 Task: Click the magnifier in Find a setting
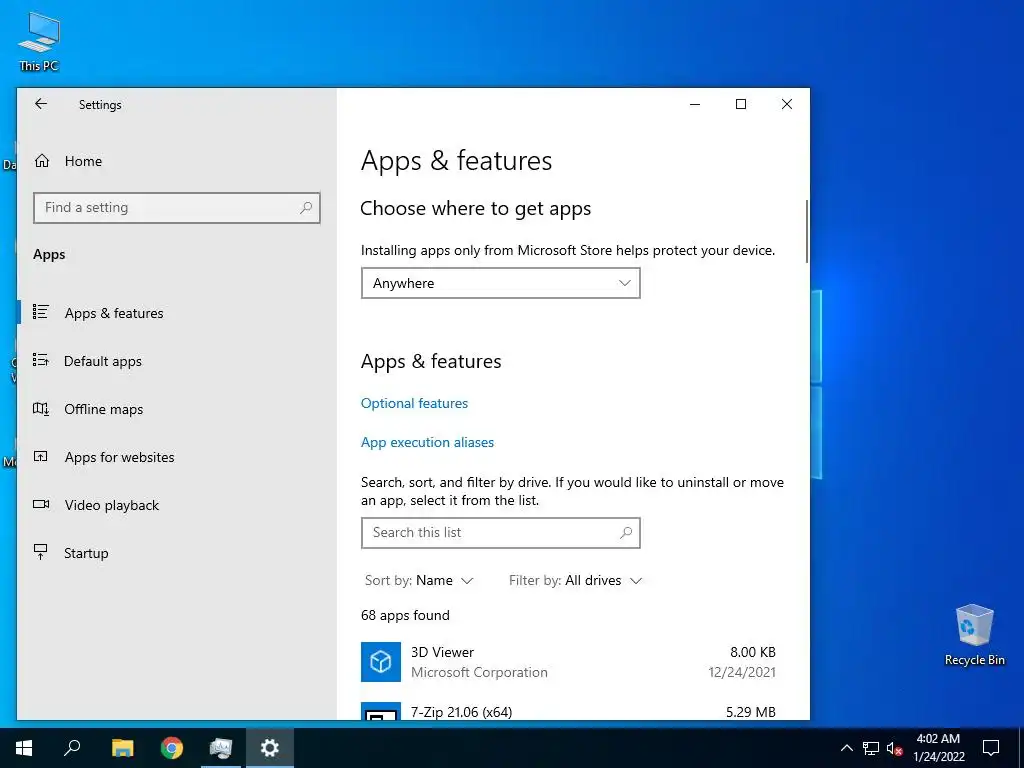(x=306, y=208)
